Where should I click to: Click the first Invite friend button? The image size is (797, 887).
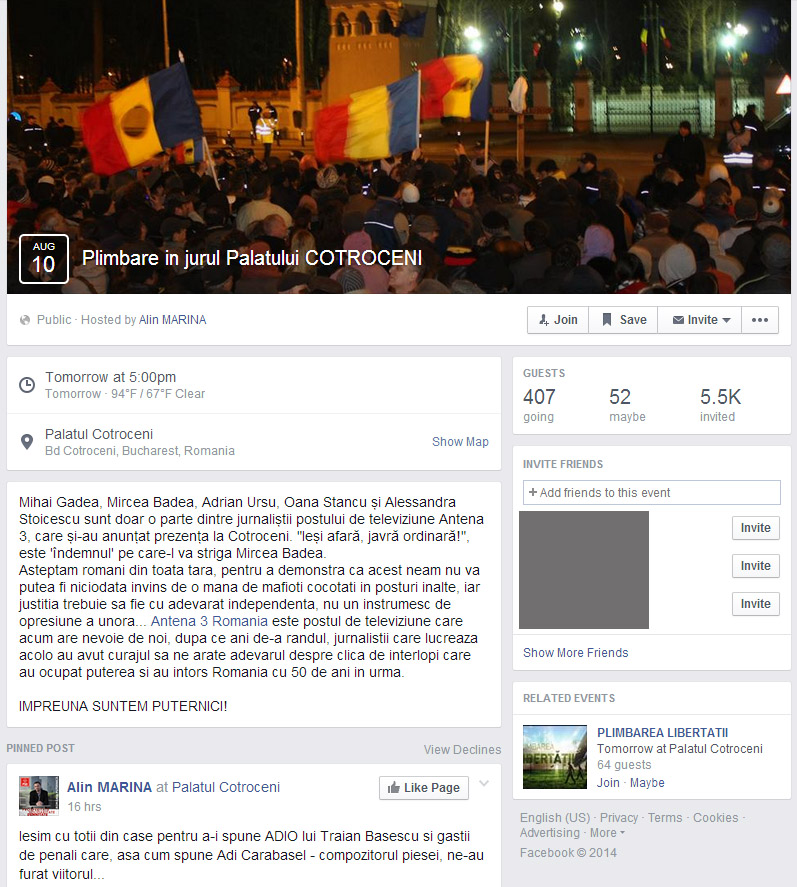point(756,528)
